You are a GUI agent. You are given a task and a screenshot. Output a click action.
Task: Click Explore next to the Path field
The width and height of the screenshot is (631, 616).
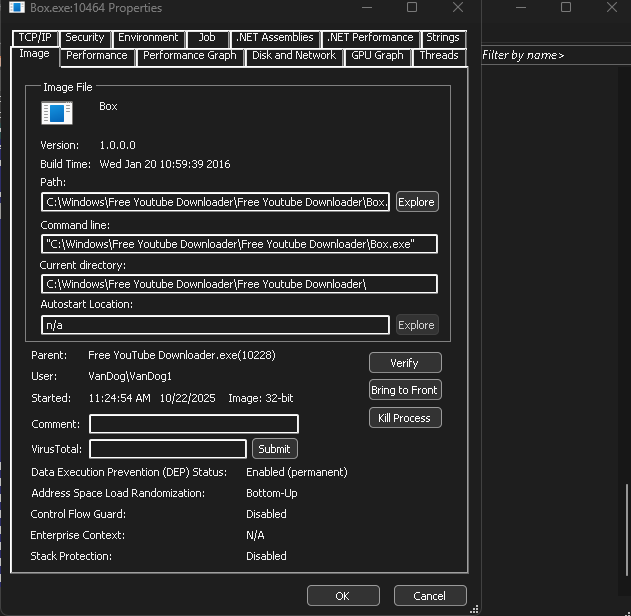click(x=417, y=202)
